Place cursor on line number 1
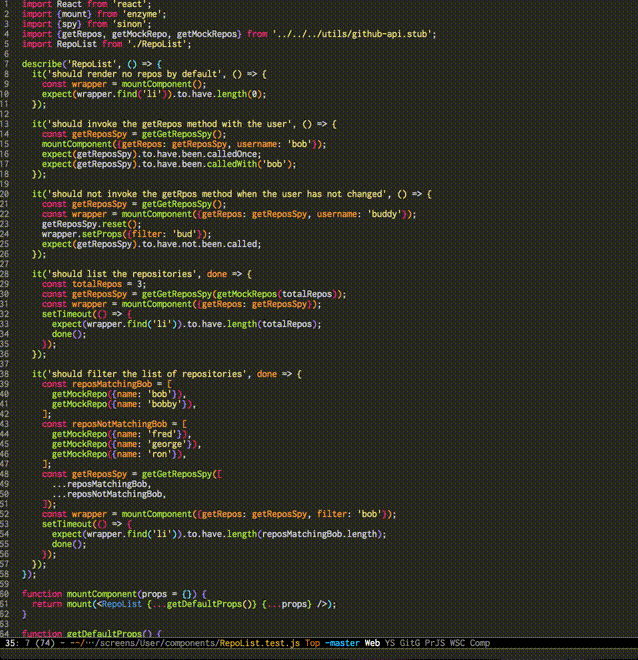638x660 pixels. [x=7, y=5]
